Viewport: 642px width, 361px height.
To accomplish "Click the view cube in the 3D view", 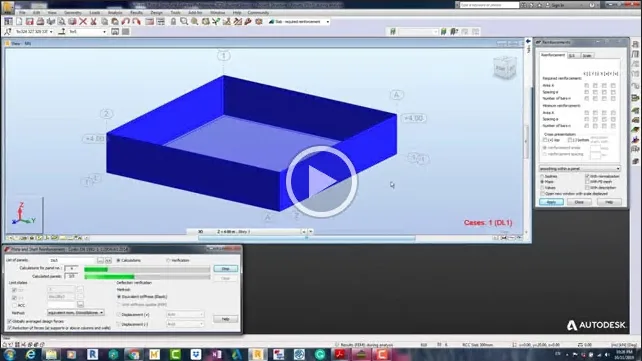I will (504, 68).
